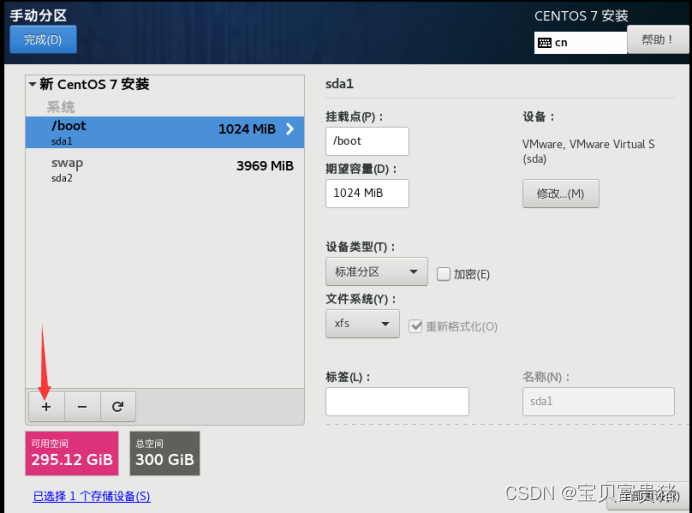Toggle the 重新格式化(O) reformat checkbox
This screenshot has width=692, height=513.
tap(415, 326)
